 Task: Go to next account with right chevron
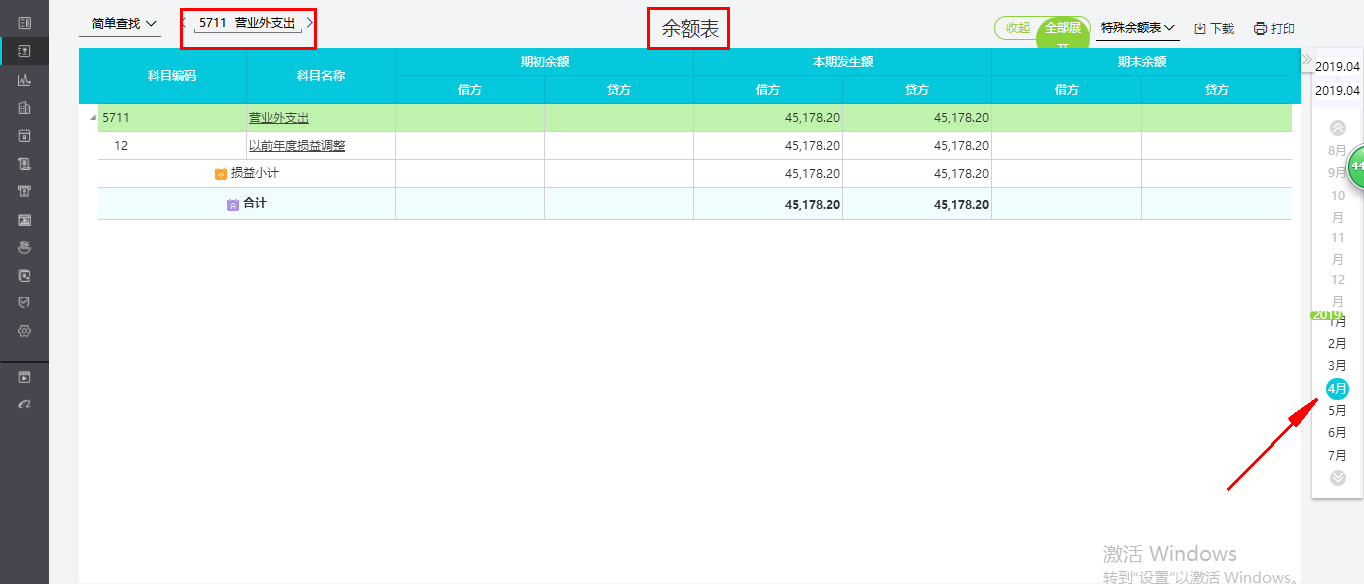tap(310, 22)
